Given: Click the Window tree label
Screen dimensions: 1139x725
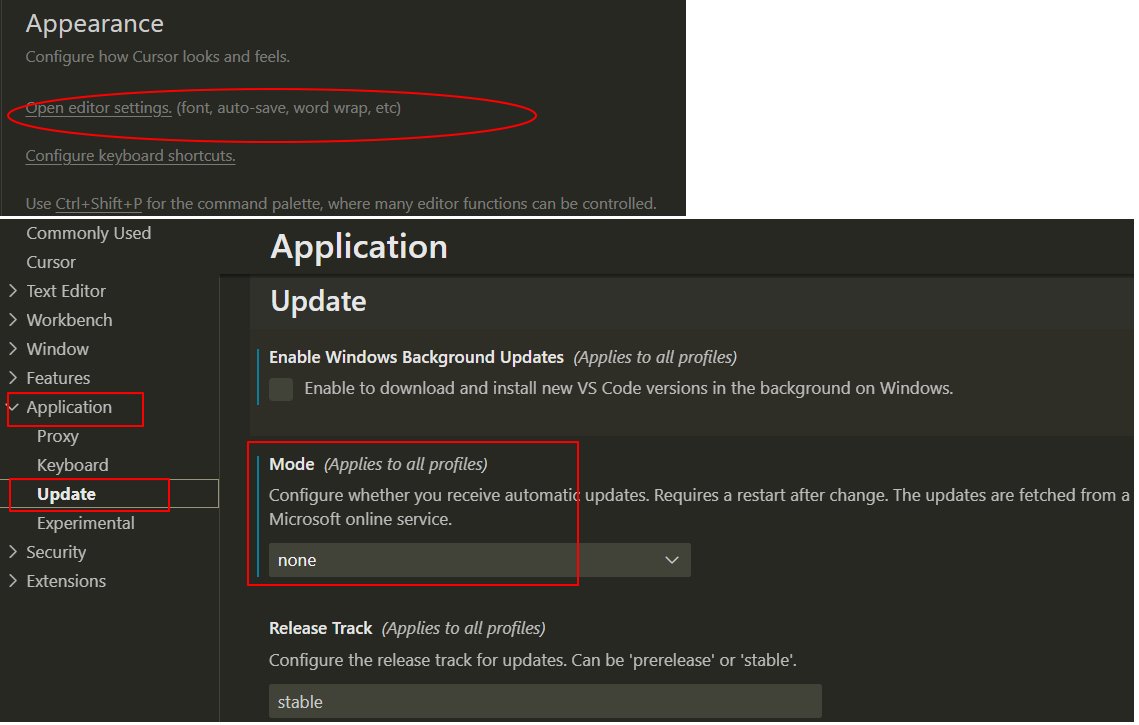Looking at the screenshot, I should point(57,349).
